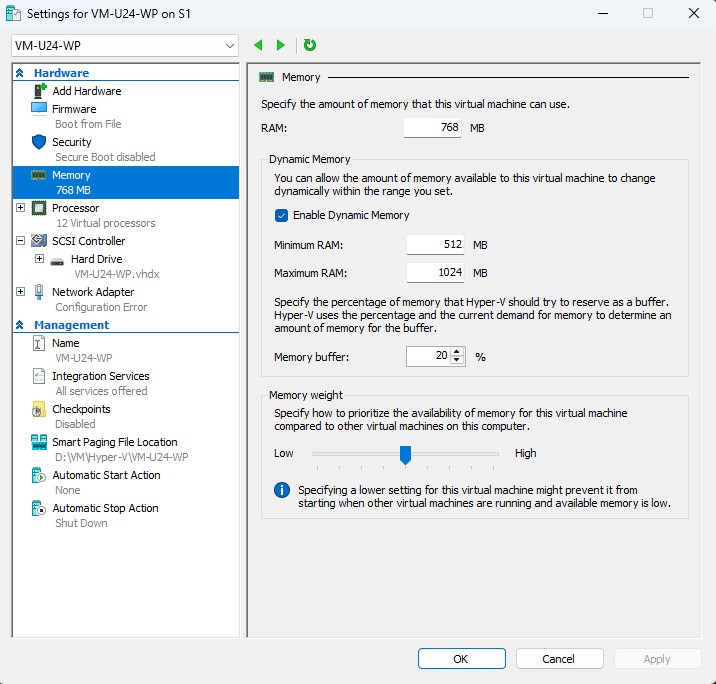
Task: Open the Integration Services icon
Action: pyautogui.click(x=39, y=376)
